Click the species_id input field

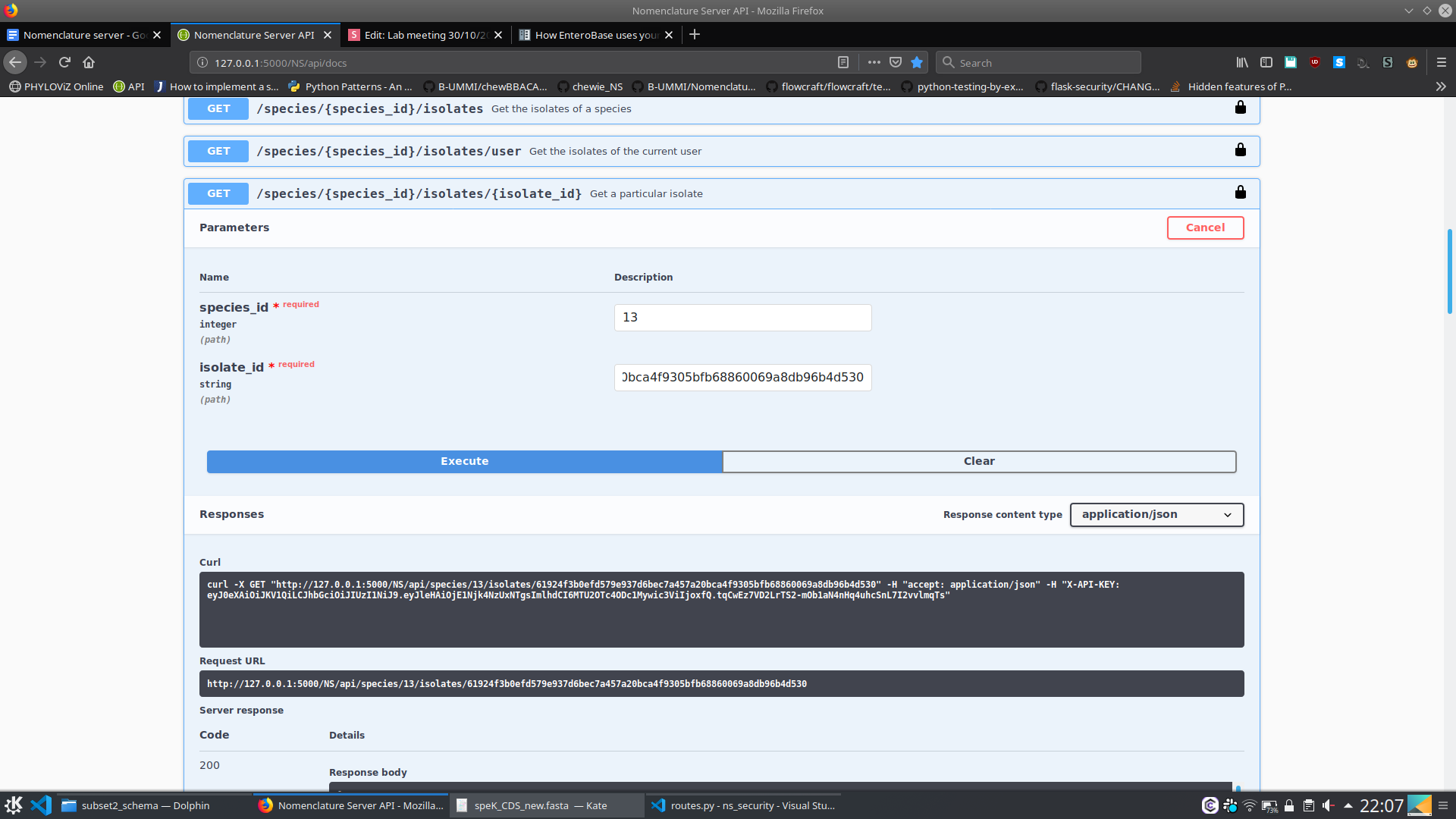(x=742, y=317)
